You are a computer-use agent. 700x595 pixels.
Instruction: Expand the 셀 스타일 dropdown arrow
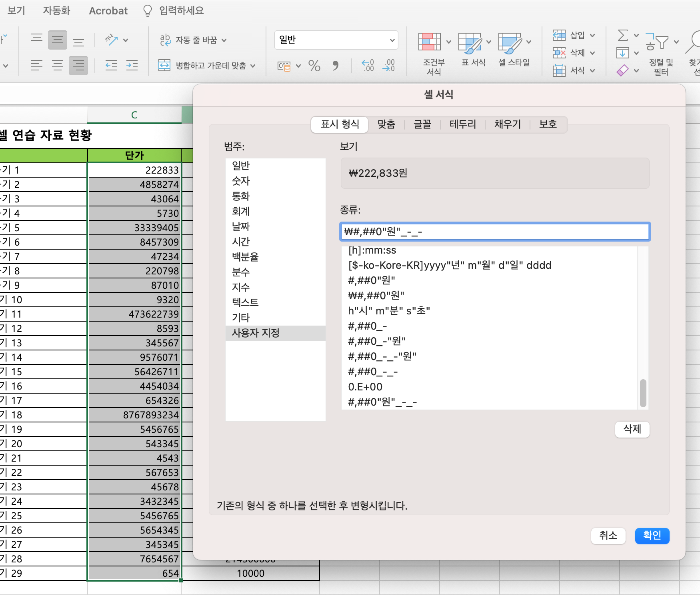click(528, 42)
